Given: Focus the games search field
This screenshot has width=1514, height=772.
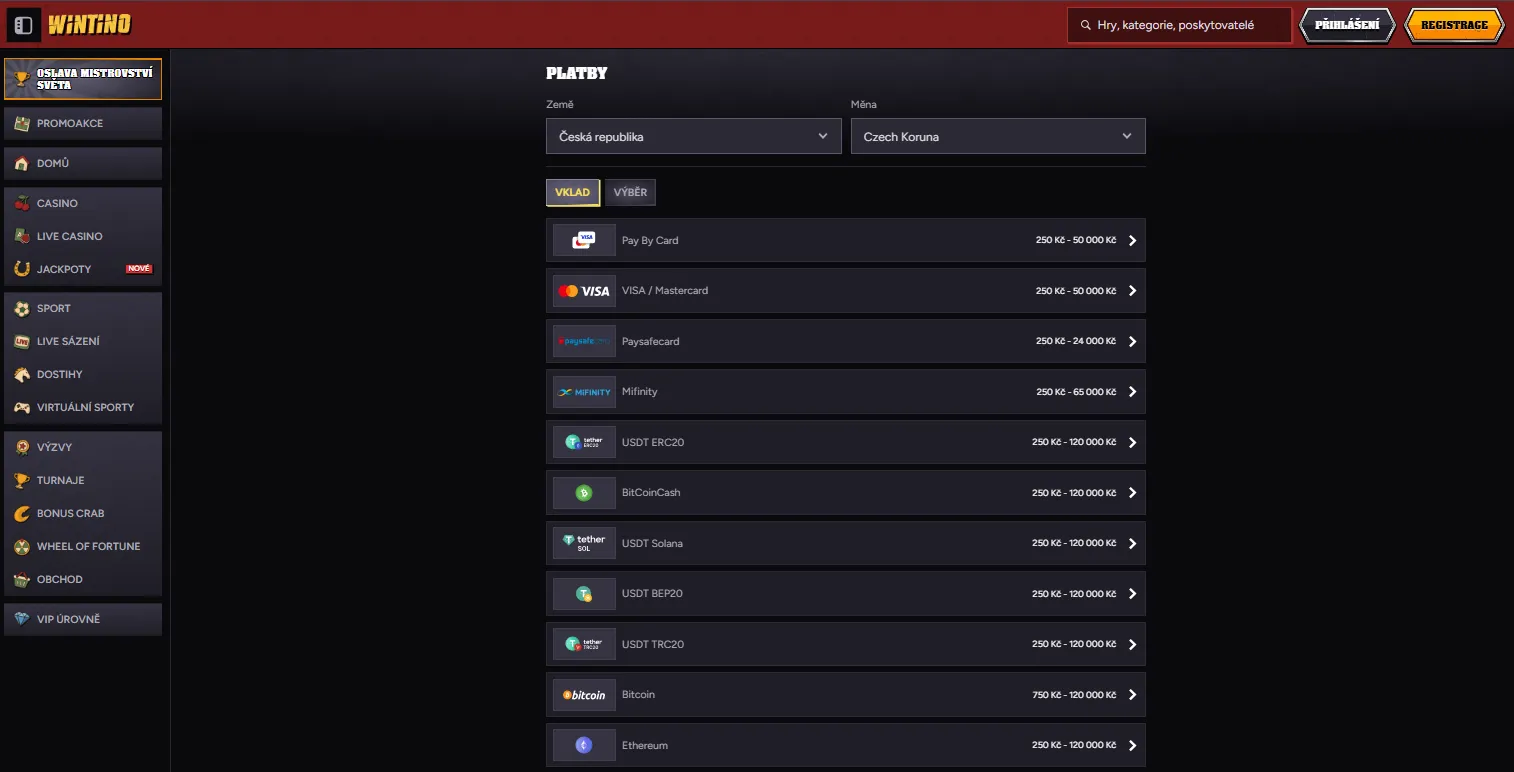Looking at the screenshot, I should click(1180, 25).
